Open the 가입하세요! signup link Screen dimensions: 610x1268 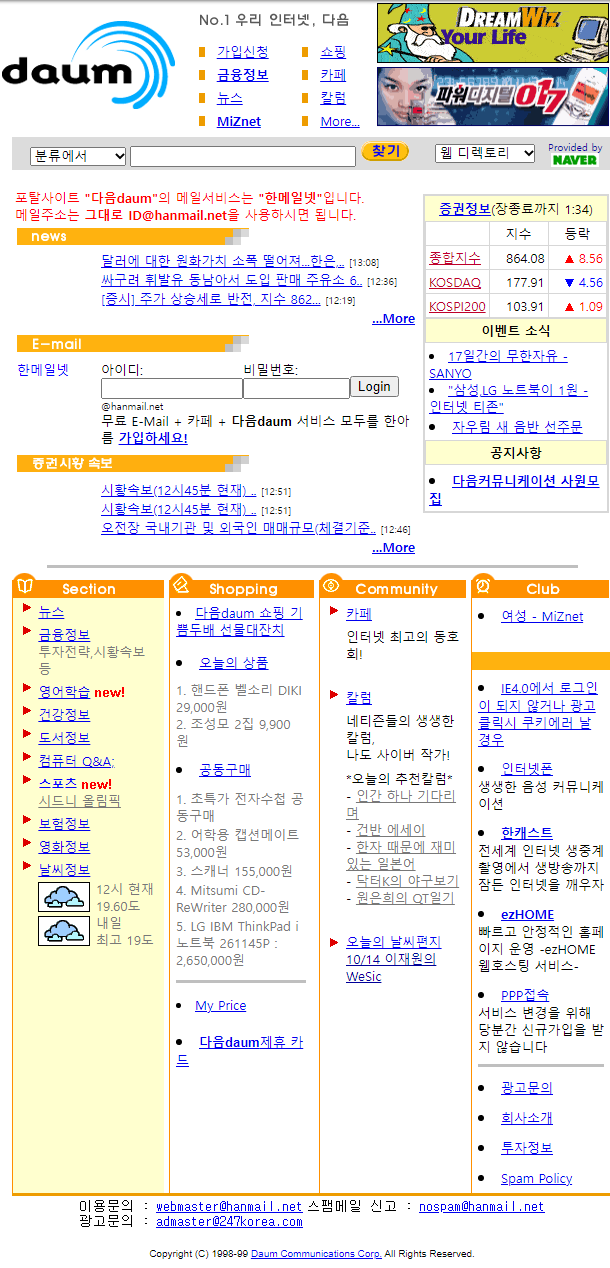coord(153,438)
